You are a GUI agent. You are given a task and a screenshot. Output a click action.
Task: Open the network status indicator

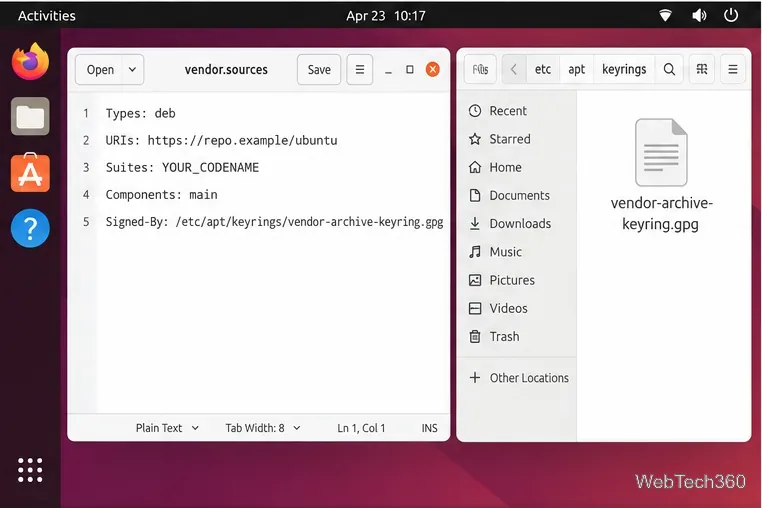[665, 16]
